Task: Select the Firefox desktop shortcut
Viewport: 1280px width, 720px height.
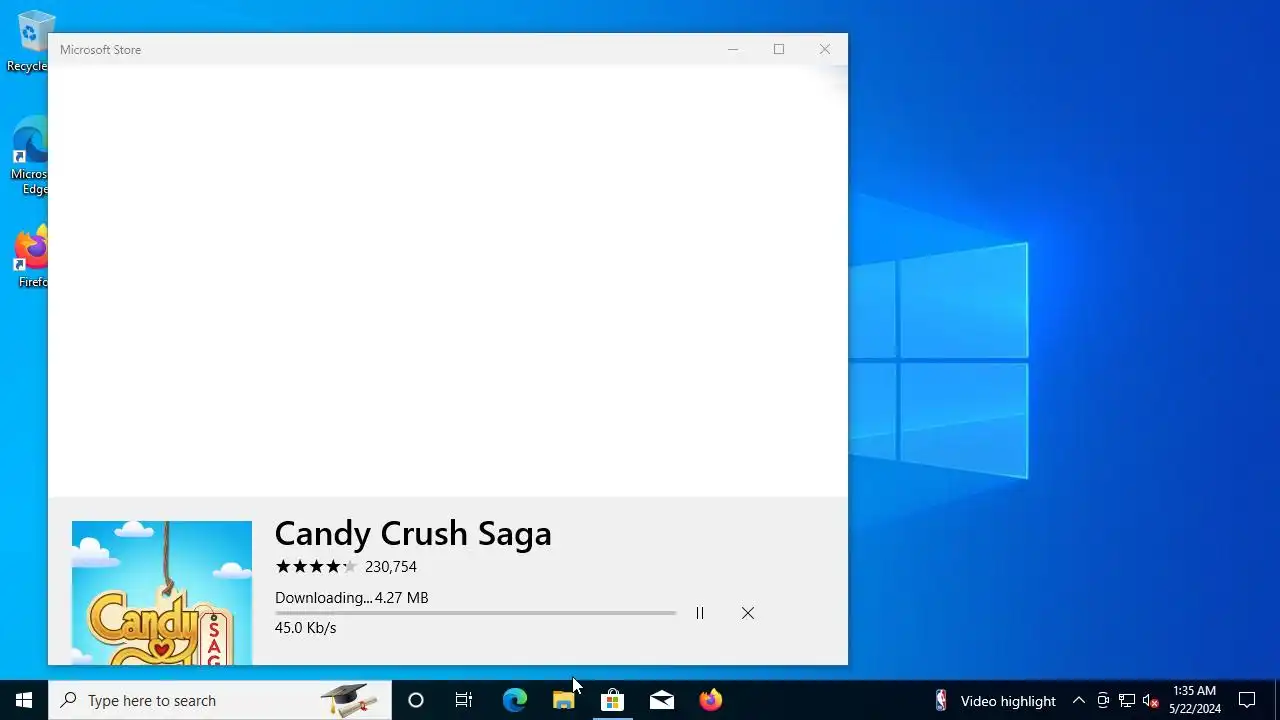Action: point(30,258)
